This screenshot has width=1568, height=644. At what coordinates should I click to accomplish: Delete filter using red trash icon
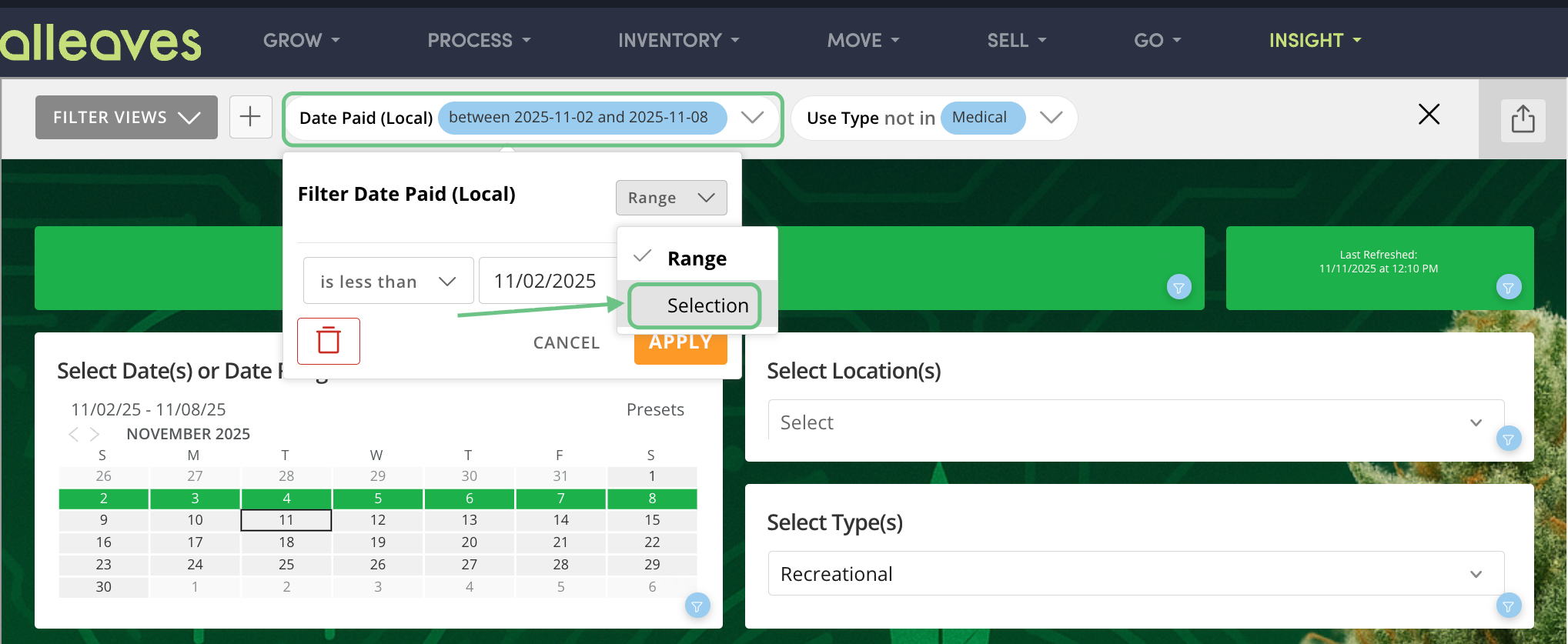329,341
